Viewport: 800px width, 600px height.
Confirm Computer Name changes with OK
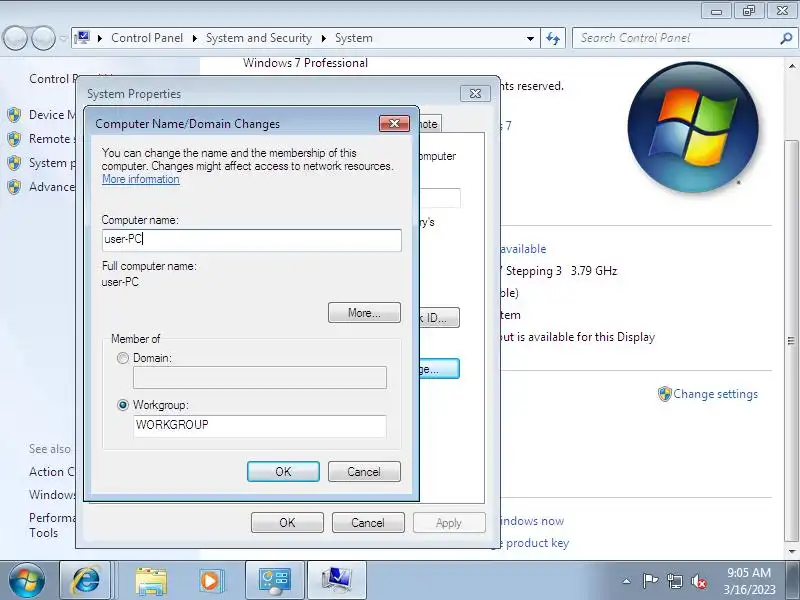(x=283, y=471)
